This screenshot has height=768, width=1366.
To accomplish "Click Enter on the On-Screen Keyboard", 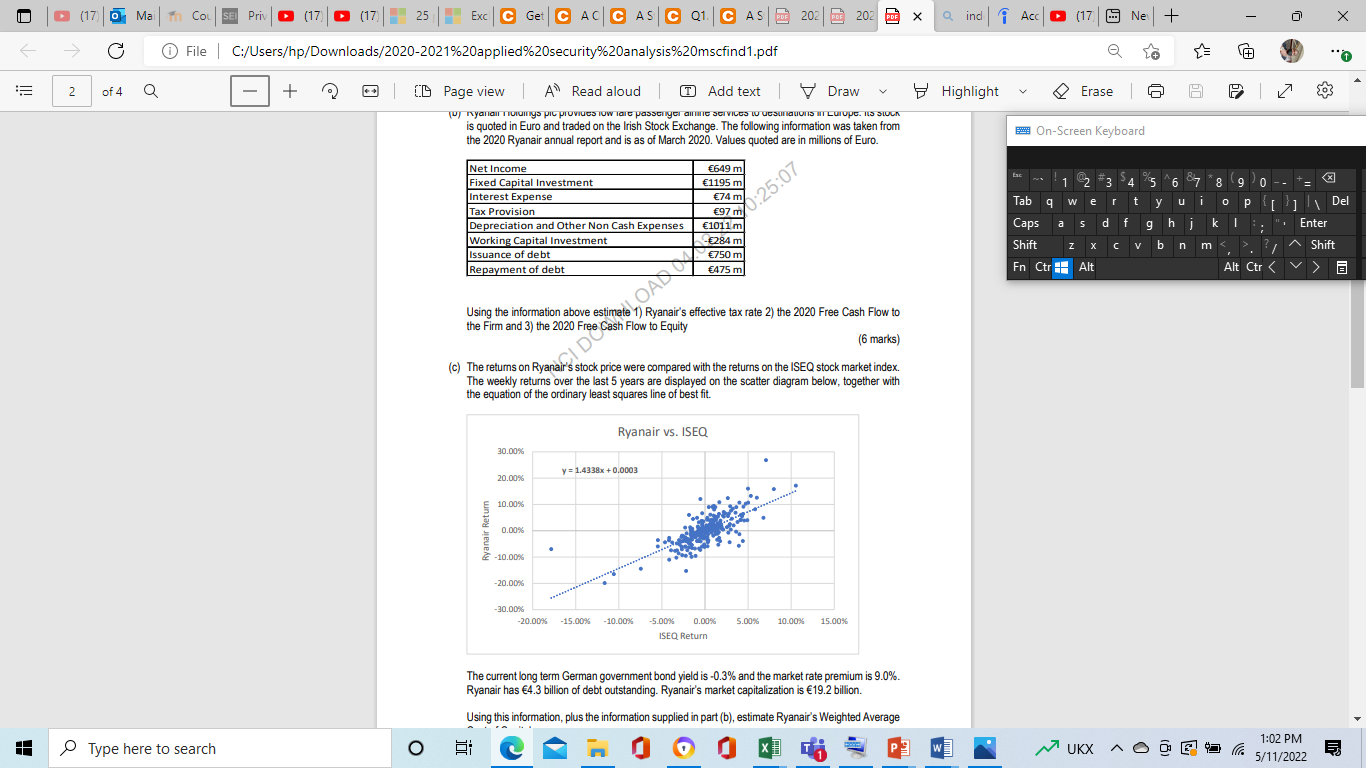I will [1312, 223].
